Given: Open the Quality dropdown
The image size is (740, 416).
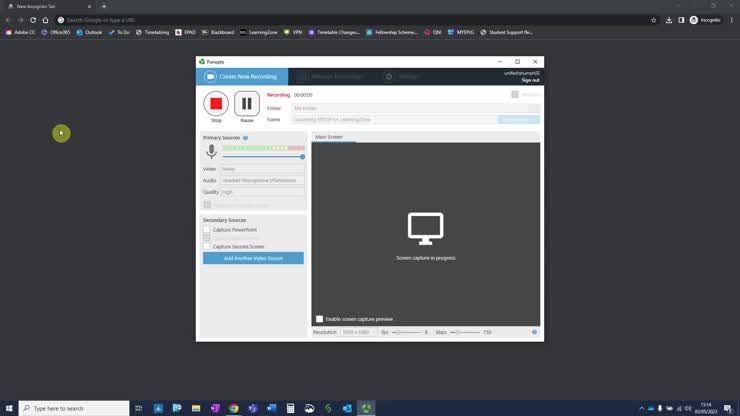Looking at the screenshot, I should click(262, 192).
